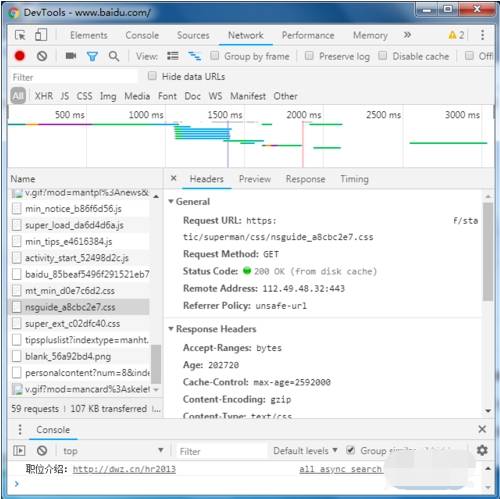Activate the inspect element picker icon
The image size is (500, 499).
click(20, 35)
